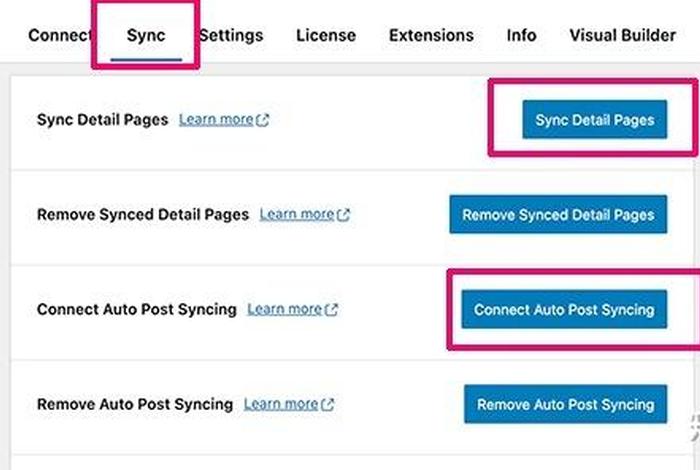This screenshot has width=700, height=470.
Task: Open Learn more for Connect Auto Post Syncing
Action: click(x=284, y=310)
